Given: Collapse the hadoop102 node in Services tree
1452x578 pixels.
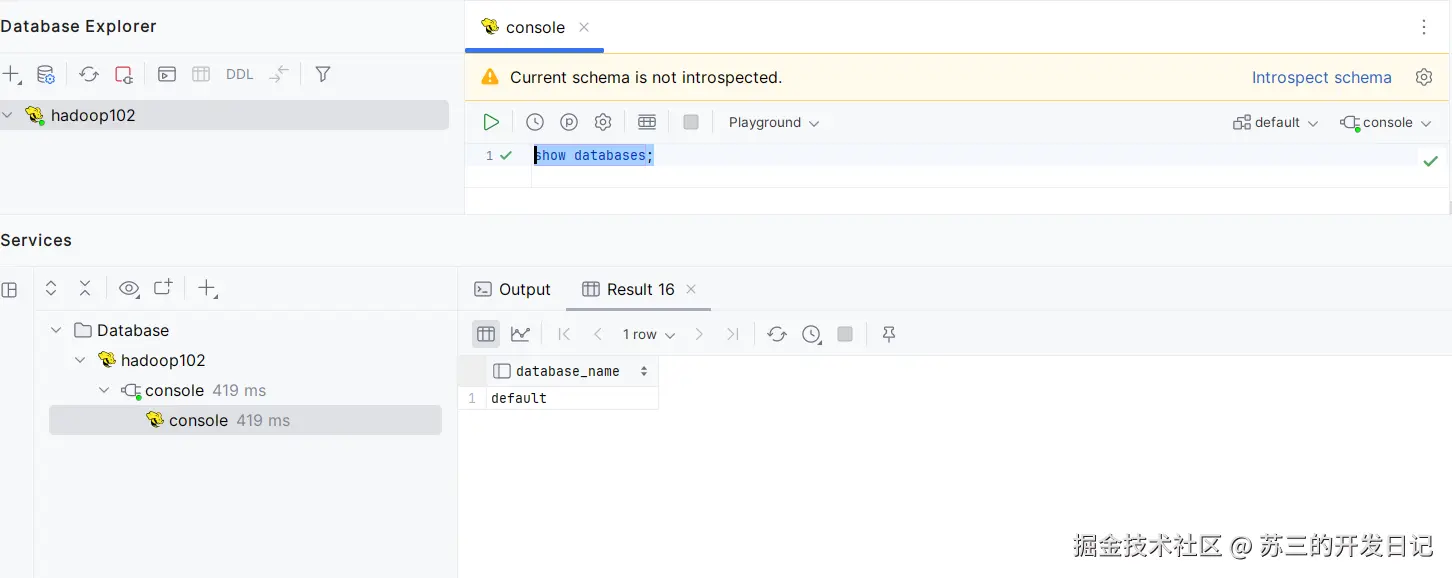Looking at the screenshot, I should (81, 360).
